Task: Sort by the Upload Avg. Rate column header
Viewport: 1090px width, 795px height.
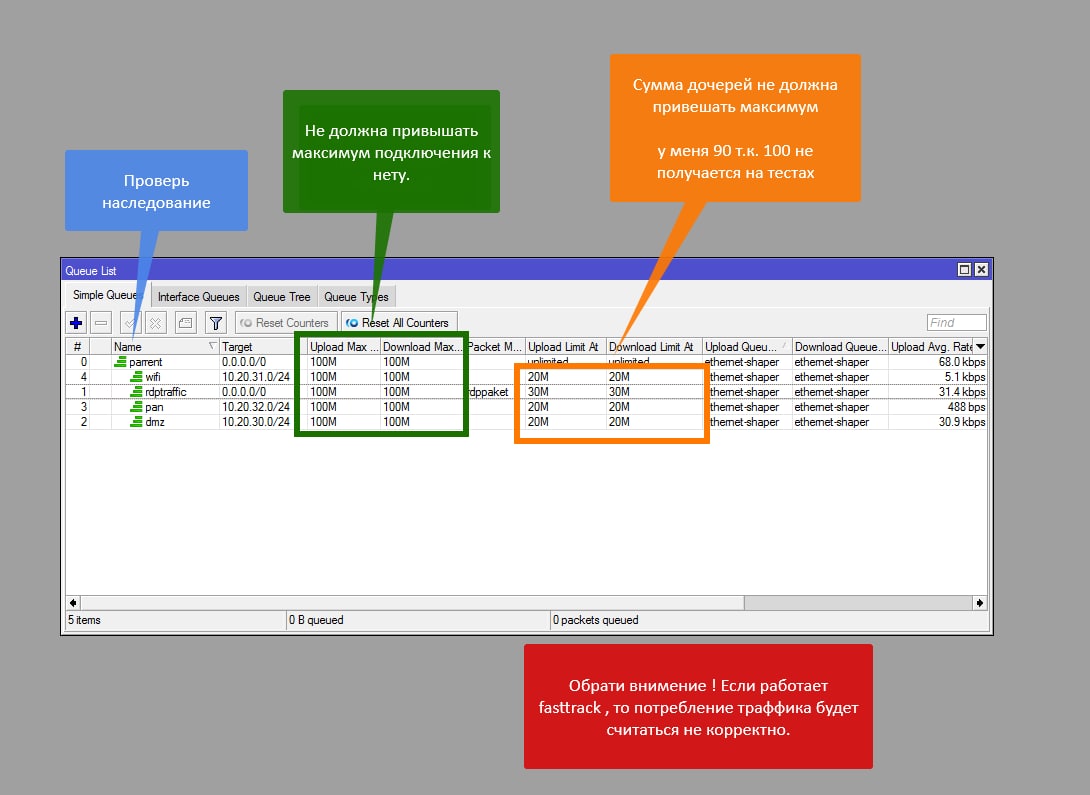Action: point(932,346)
